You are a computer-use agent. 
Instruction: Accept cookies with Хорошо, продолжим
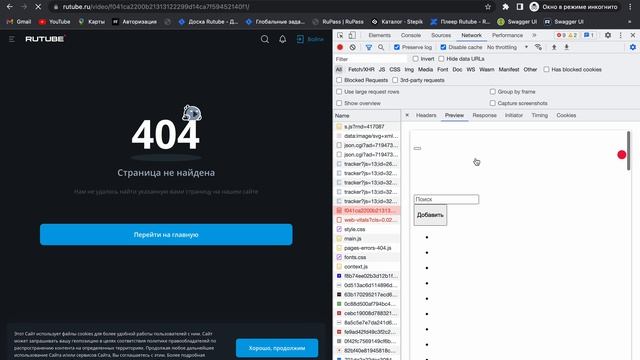(277, 348)
